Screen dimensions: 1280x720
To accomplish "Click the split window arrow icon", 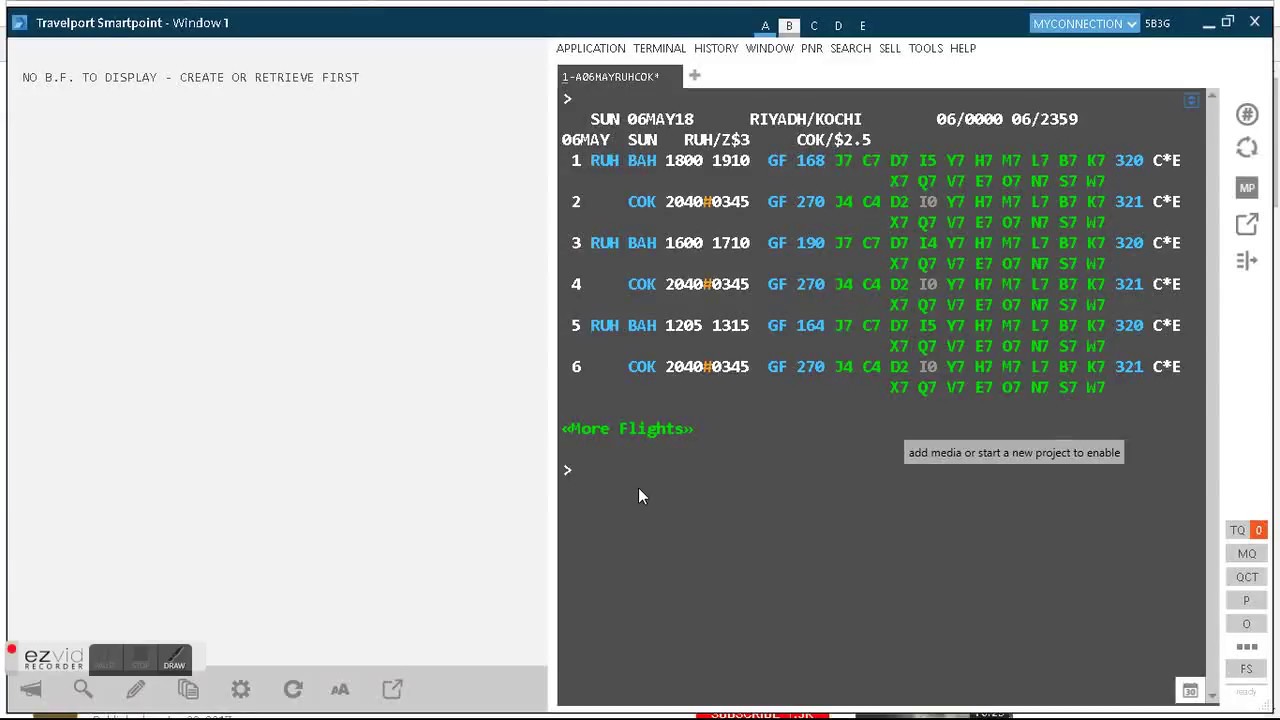I will click(x=1246, y=261).
